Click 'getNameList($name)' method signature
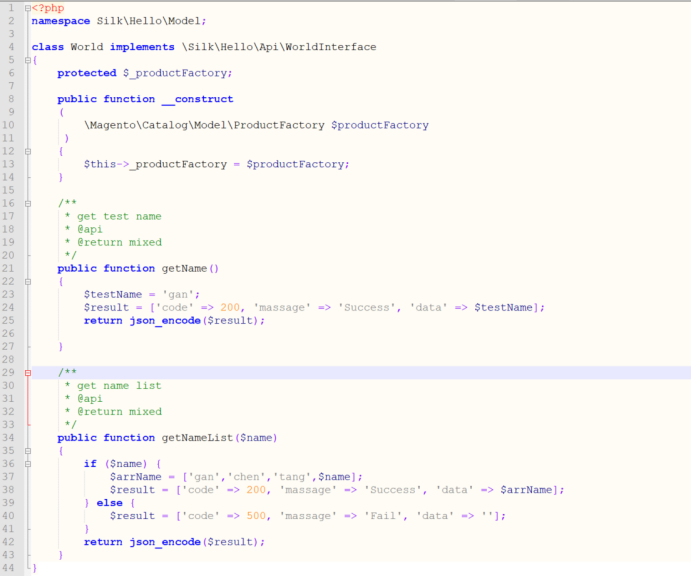The height and width of the screenshot is (576, 692). pyautogui.click(x=219, y=438)
